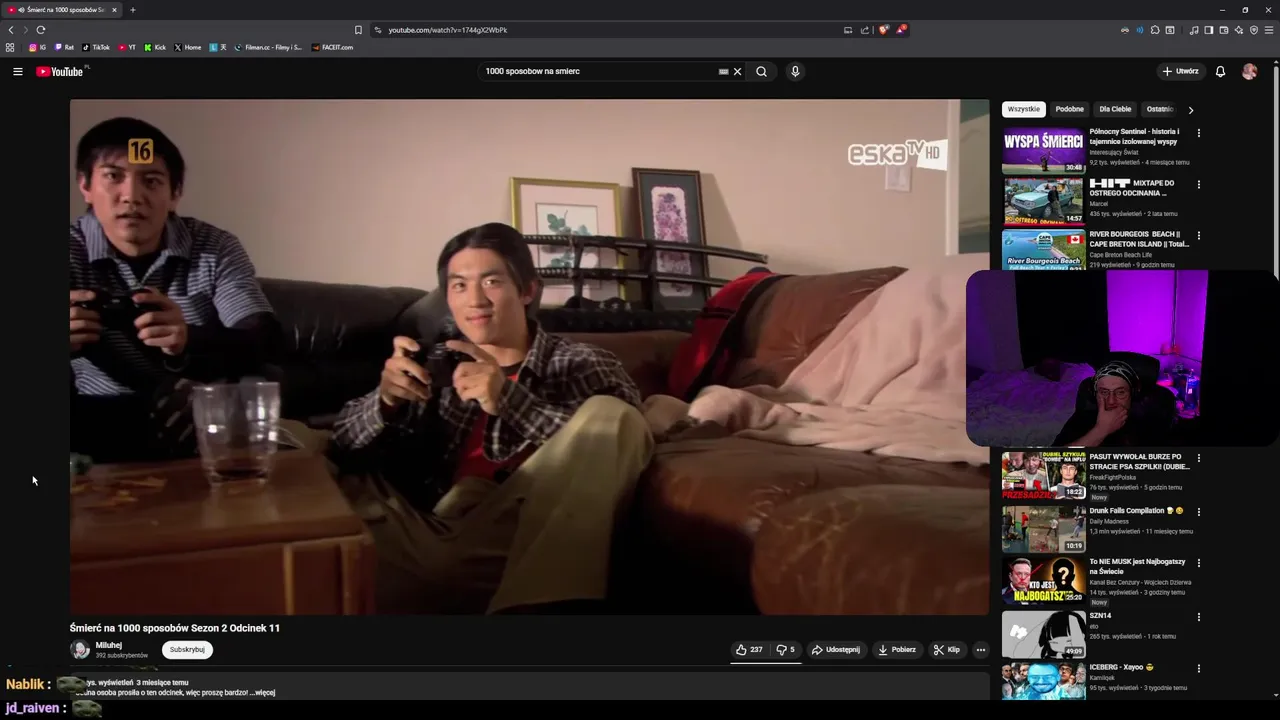Click the main video player to pause
1280x720 pixels.
pos(529,357)
